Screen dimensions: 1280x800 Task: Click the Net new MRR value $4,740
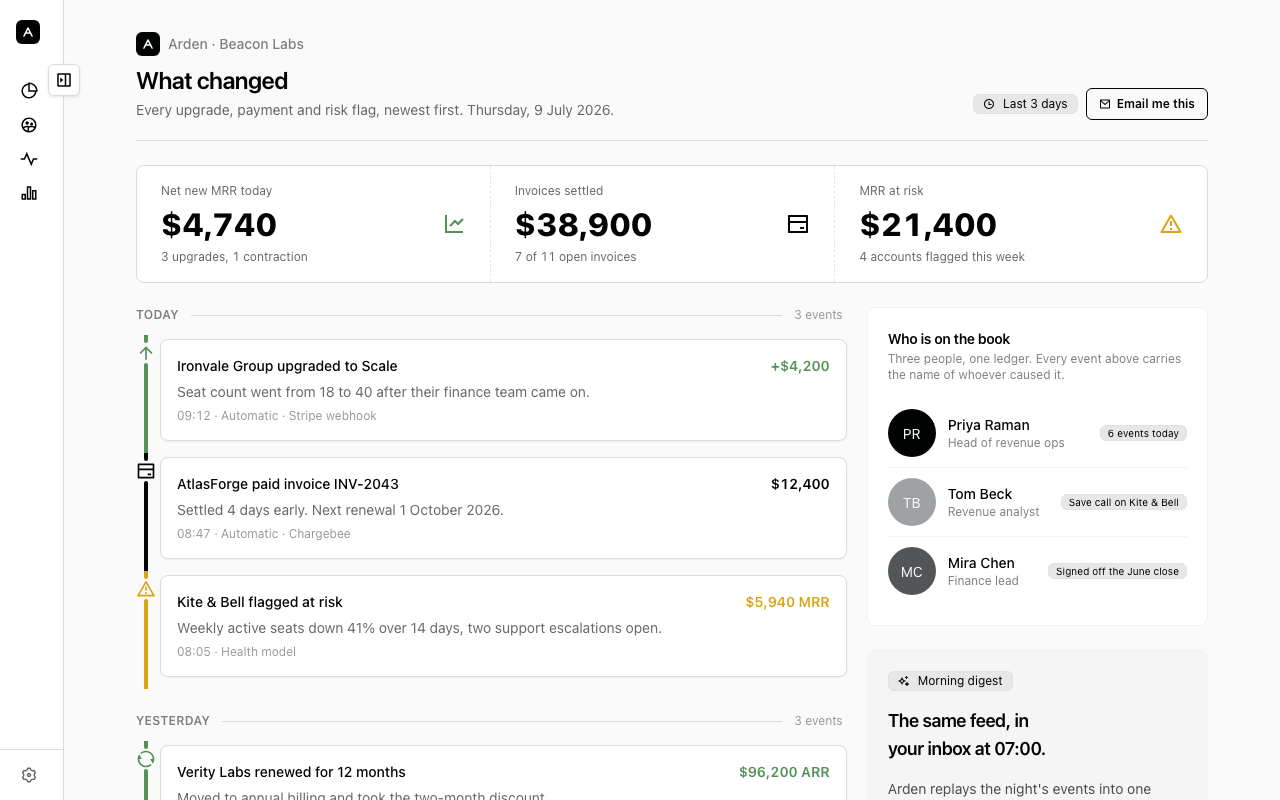[x=219, y=225]
